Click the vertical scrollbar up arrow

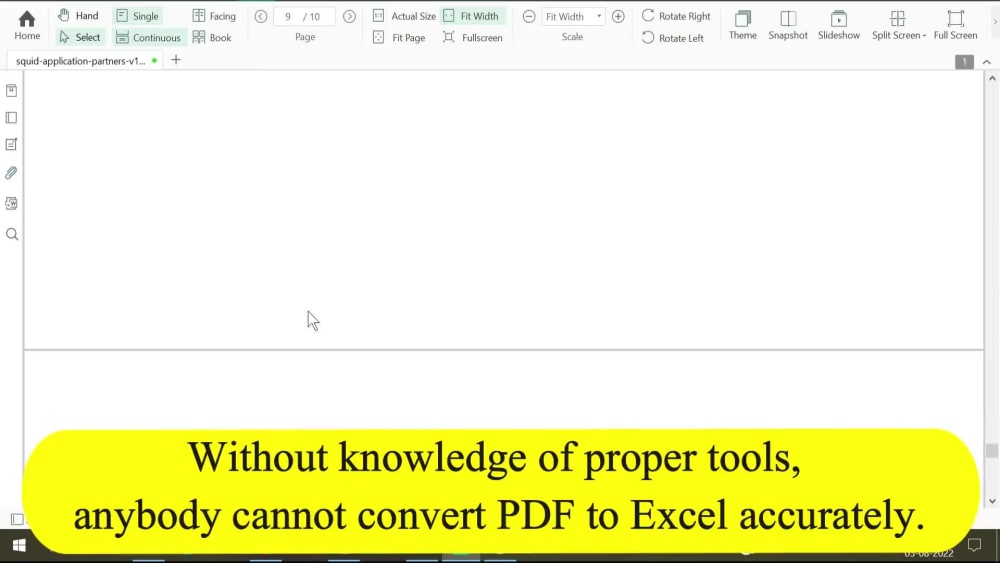[x=992, y=78]
